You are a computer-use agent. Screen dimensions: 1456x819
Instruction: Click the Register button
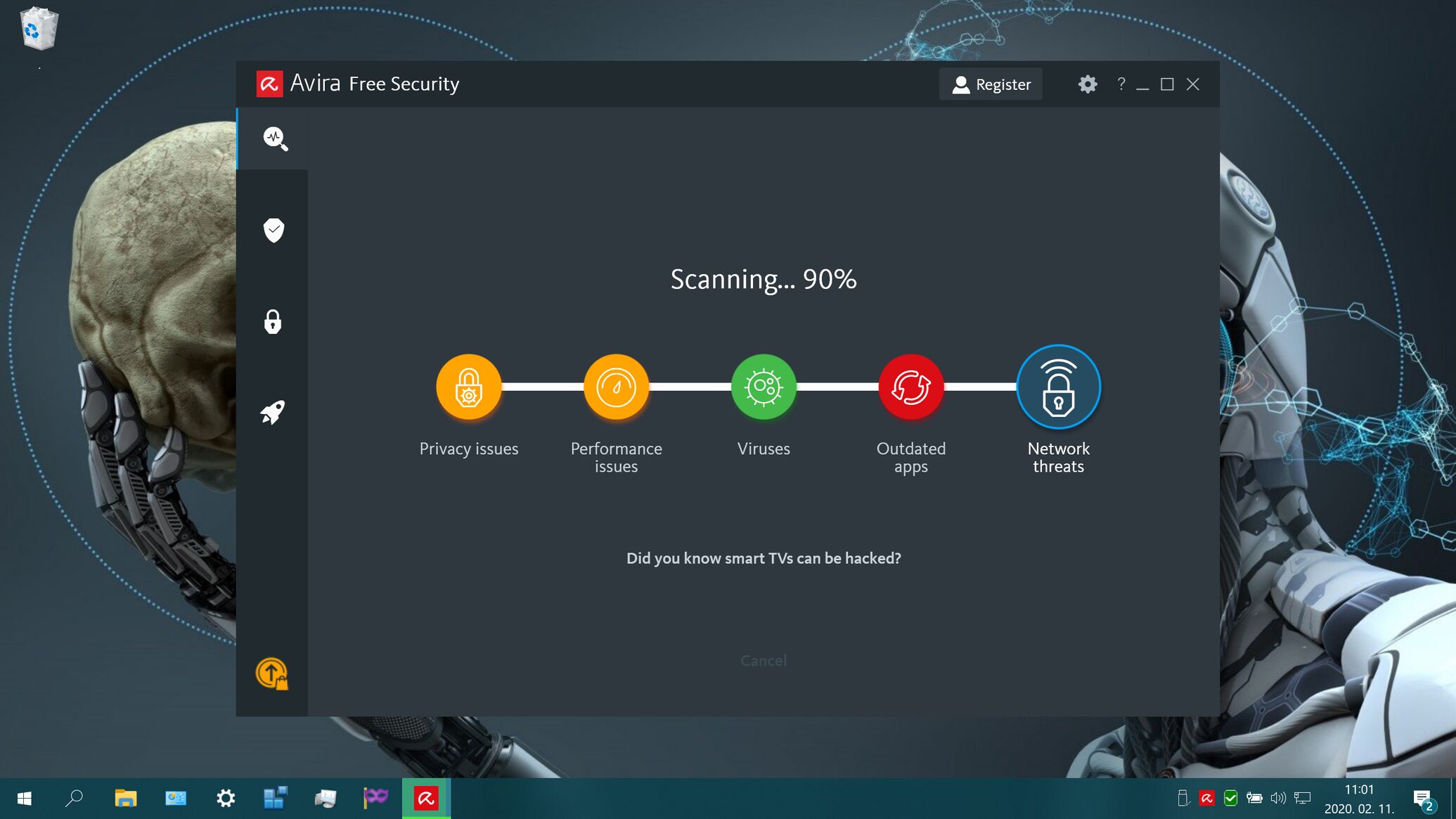(991, 84)
